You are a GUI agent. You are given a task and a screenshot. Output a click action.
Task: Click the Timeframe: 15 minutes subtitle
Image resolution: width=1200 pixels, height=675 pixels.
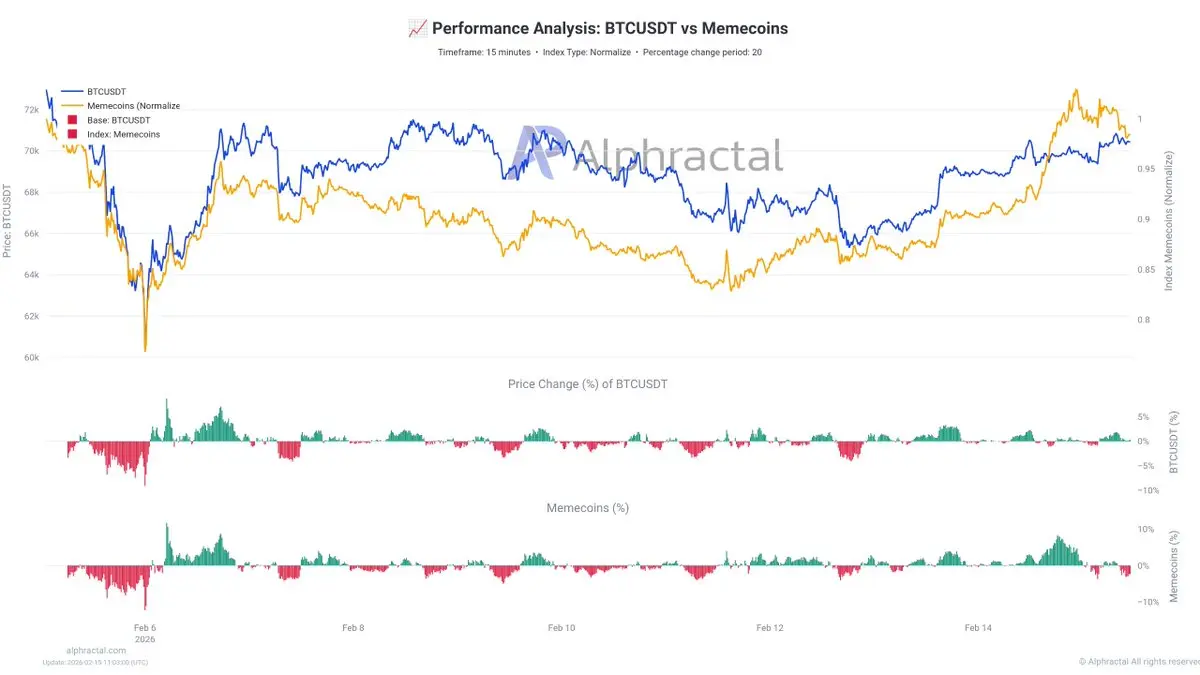pyautogui.click(x=484, y=52)
